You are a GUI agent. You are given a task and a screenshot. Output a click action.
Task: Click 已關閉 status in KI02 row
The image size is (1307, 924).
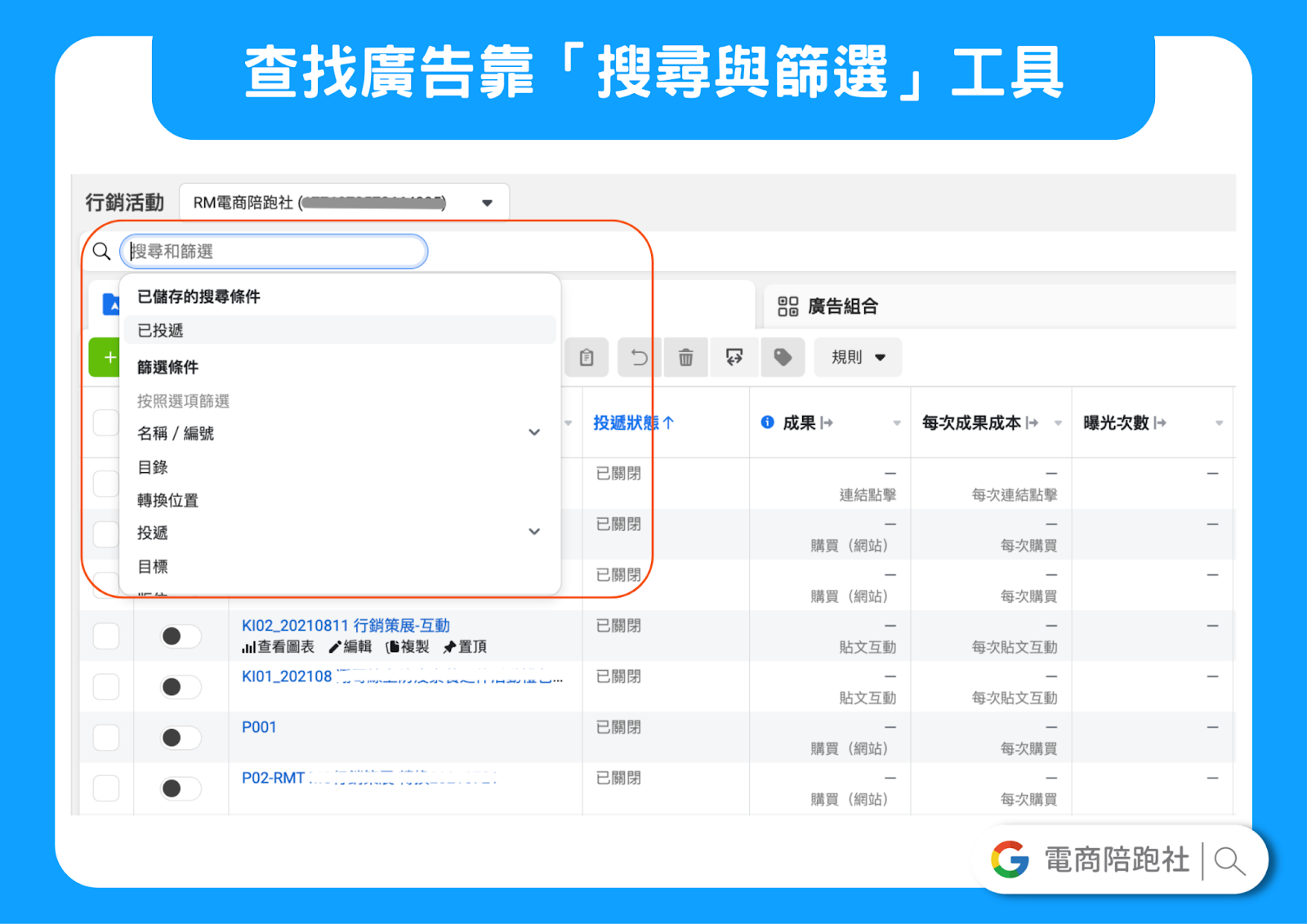[x=618, y=626]
